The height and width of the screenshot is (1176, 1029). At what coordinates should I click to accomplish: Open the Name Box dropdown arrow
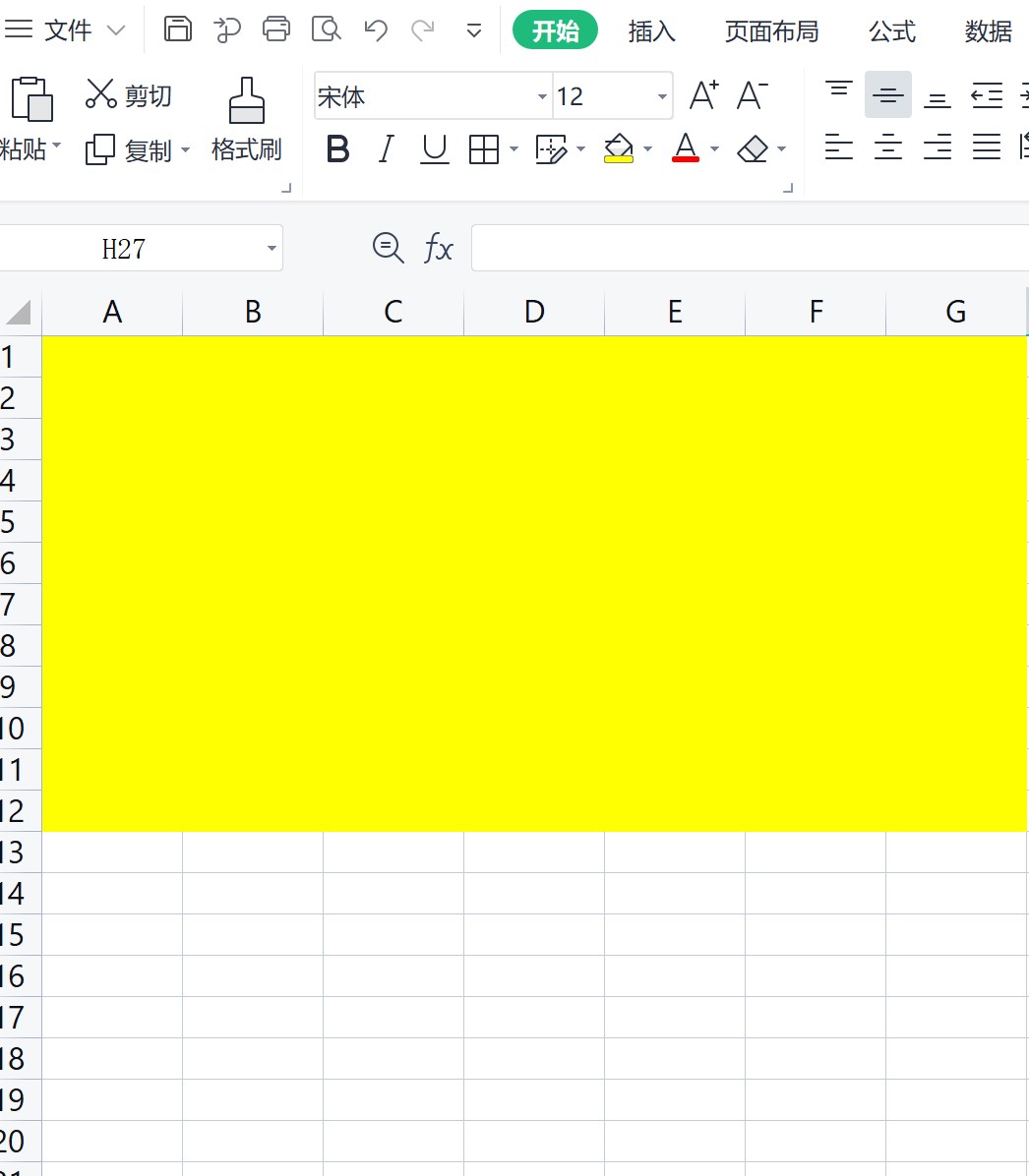[272, 248]
